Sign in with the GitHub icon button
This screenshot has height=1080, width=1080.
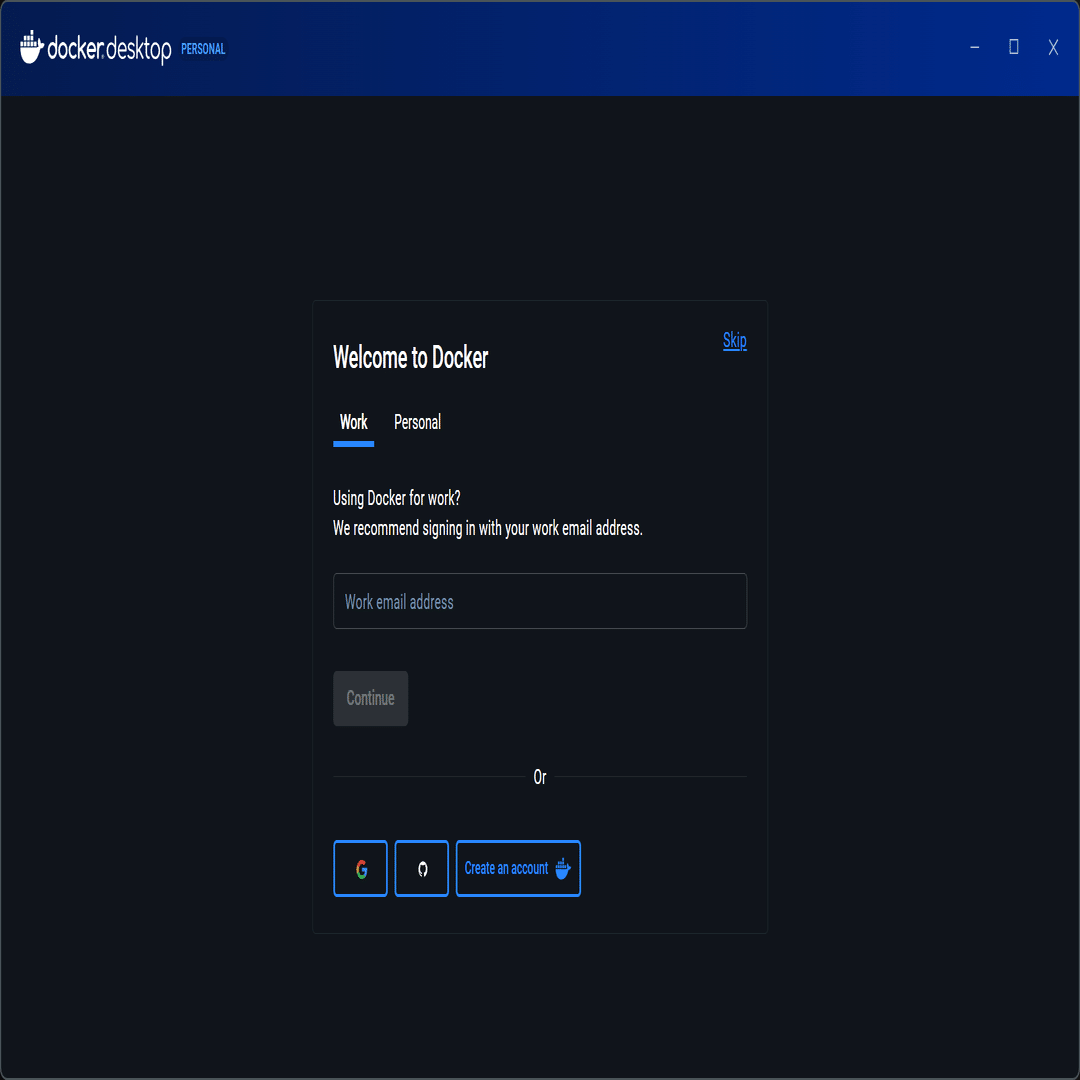[x=422, y=868]
